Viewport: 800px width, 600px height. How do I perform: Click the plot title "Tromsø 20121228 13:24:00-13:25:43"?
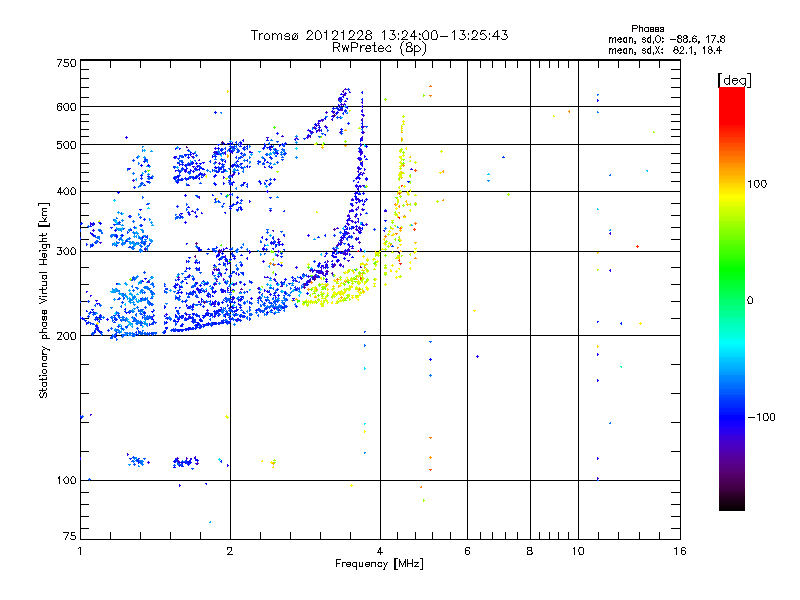click(x=379, y=35)
